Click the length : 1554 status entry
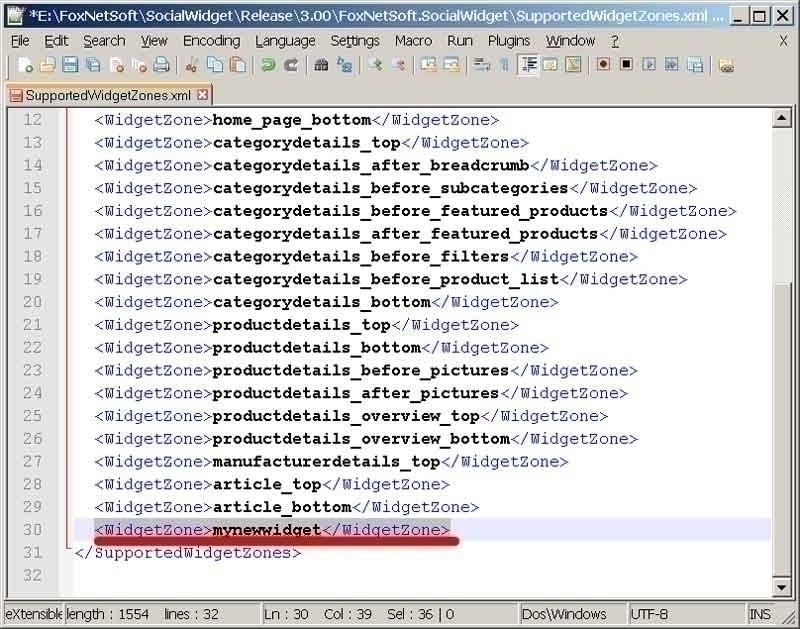800x629 pixels. pyautogui.click(x=108, y=614)
